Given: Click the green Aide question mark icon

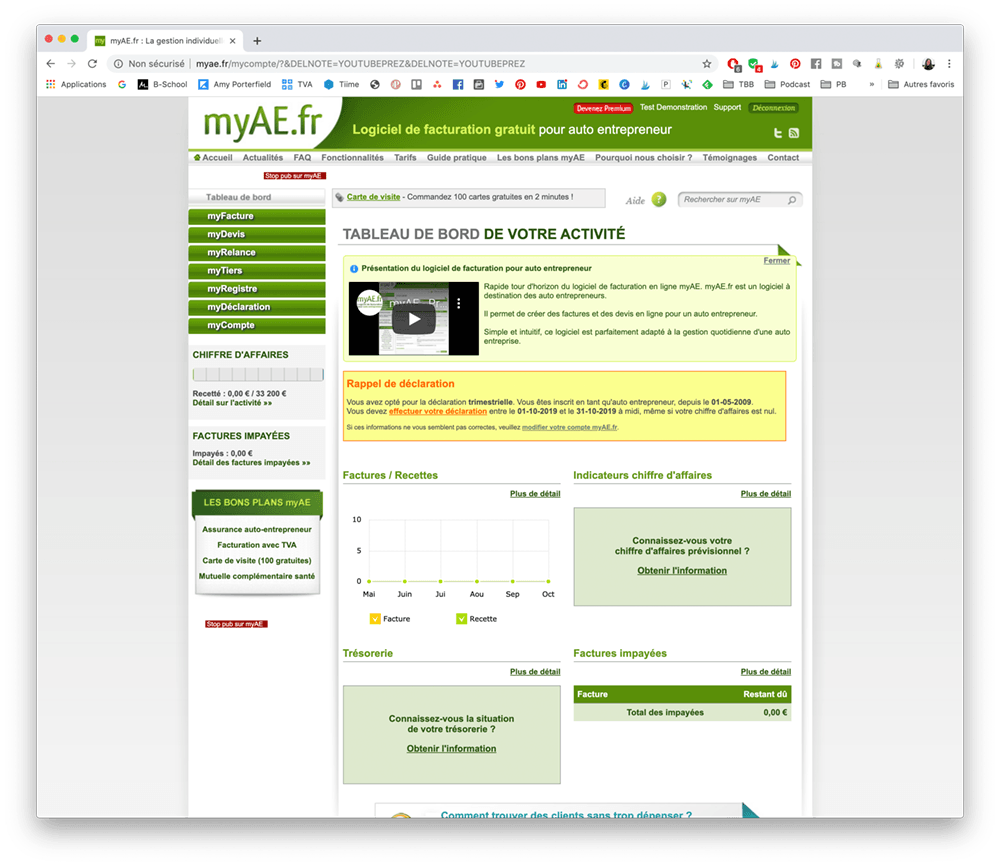Looking at the screenshot, I should (x=659, y=200).
